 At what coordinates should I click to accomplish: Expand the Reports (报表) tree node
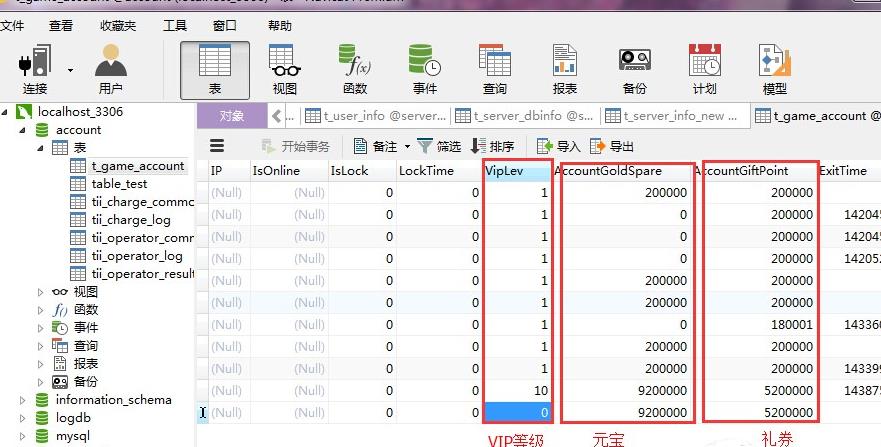pos(40,364)
